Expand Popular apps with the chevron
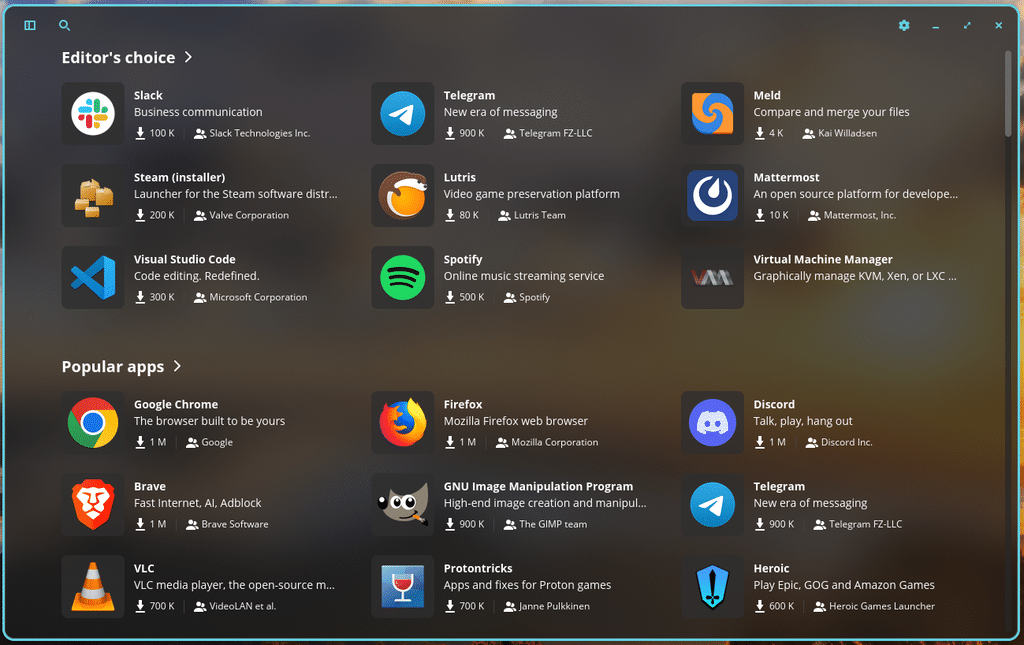The width and height of the screenshot is (1024, 645). [177, 366]
